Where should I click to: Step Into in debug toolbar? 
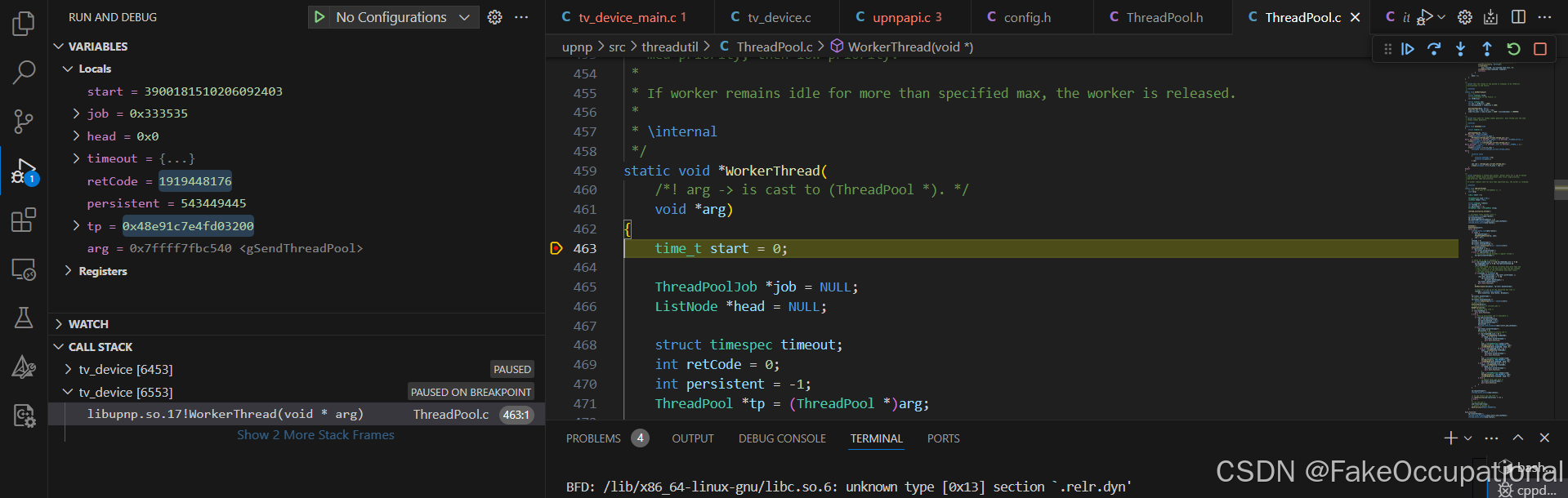(1461, 49)
